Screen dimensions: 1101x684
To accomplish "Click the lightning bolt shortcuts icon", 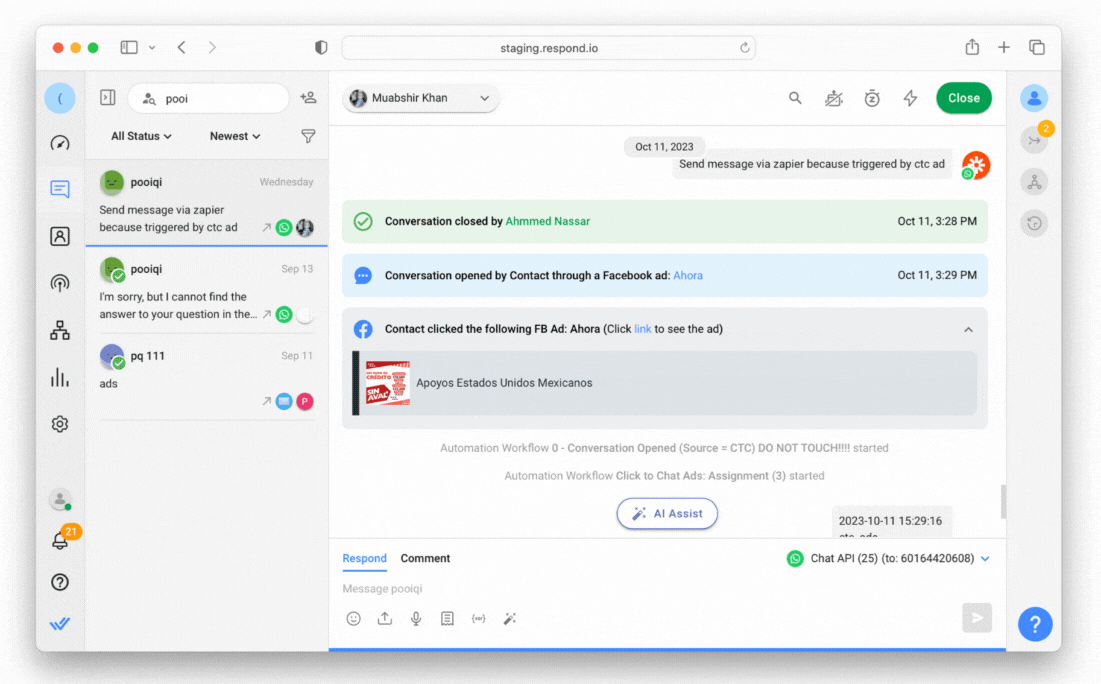I will 910,98.
